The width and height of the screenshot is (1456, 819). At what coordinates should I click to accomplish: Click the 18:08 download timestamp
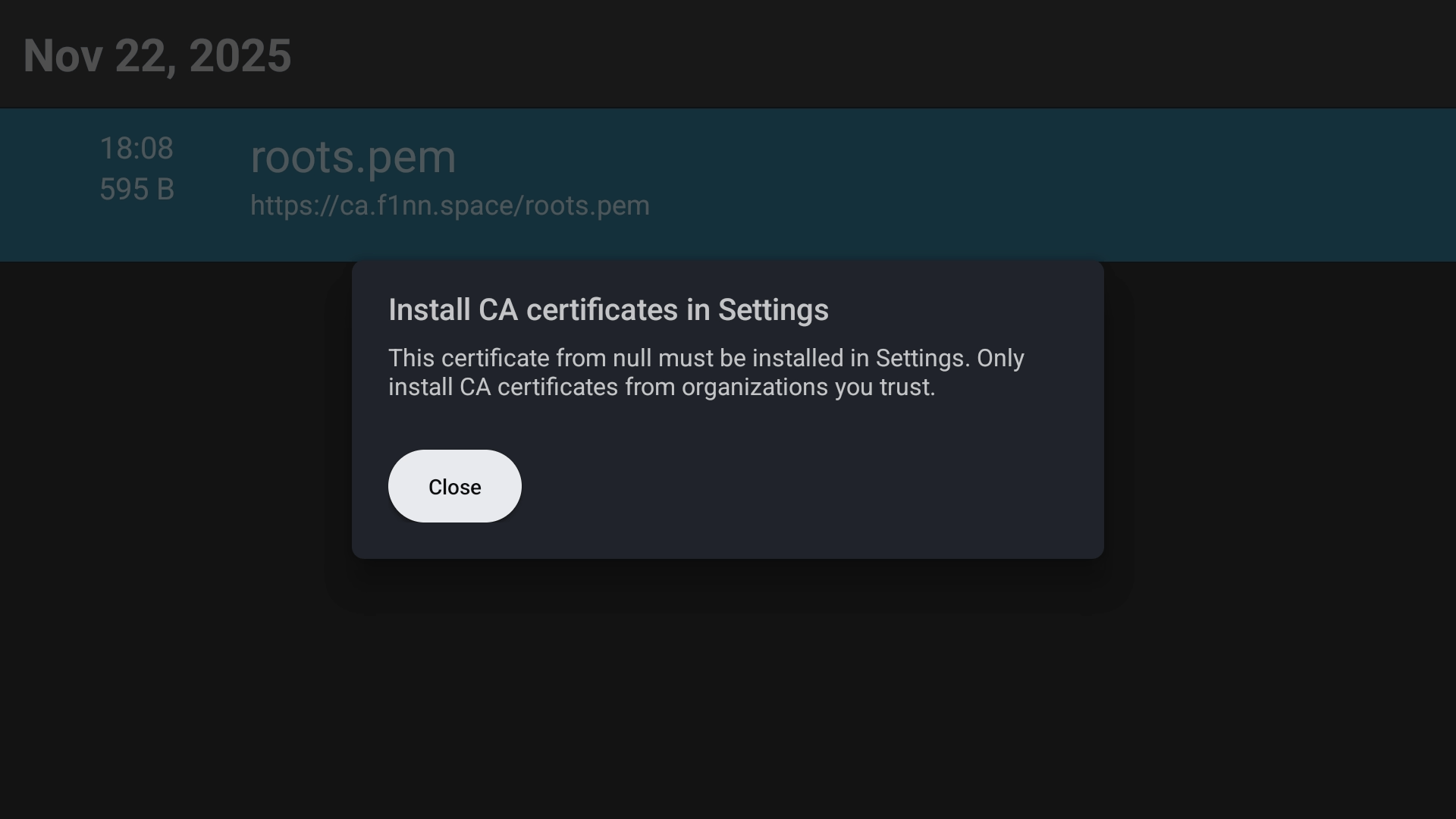[x=136, y=148]
